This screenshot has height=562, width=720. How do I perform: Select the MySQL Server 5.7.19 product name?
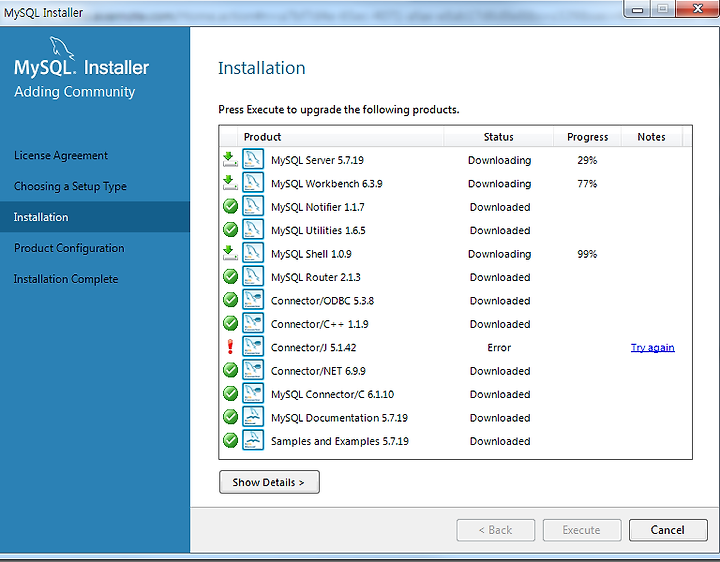[x=317, y=160]
